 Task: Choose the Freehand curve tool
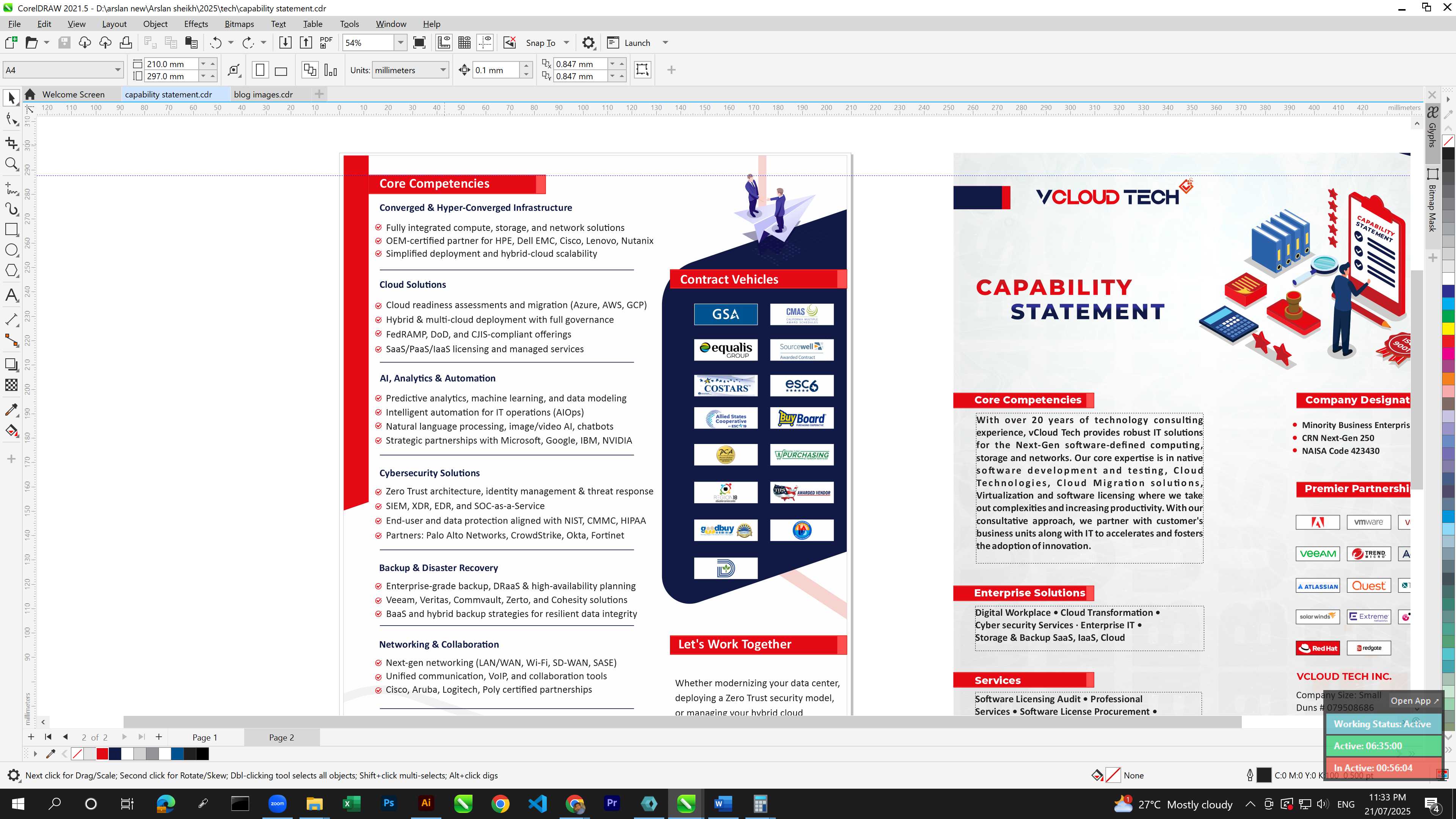pos(11,188)
